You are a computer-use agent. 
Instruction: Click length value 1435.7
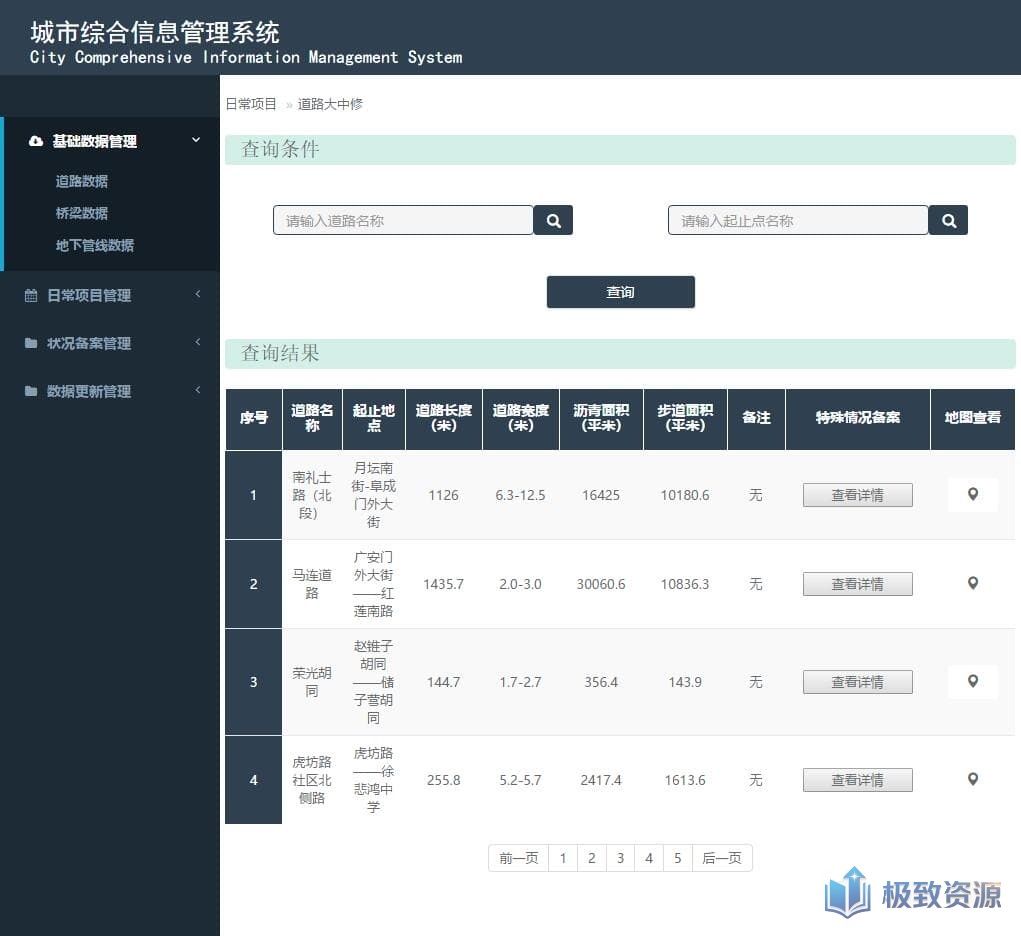[x=443, y=584]
